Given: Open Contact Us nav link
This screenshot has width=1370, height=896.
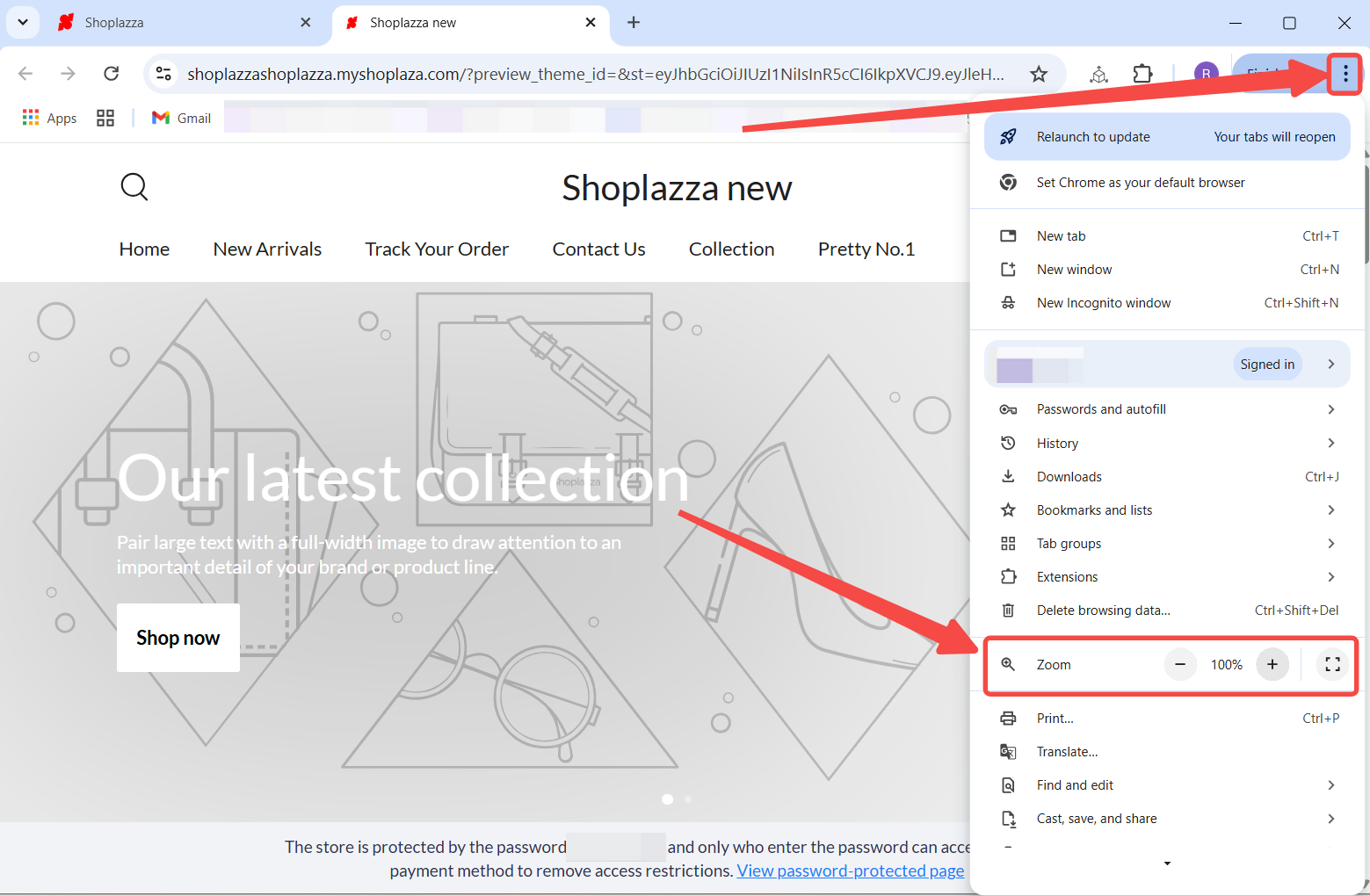Looking at the screenshot, I should [598, 249].
